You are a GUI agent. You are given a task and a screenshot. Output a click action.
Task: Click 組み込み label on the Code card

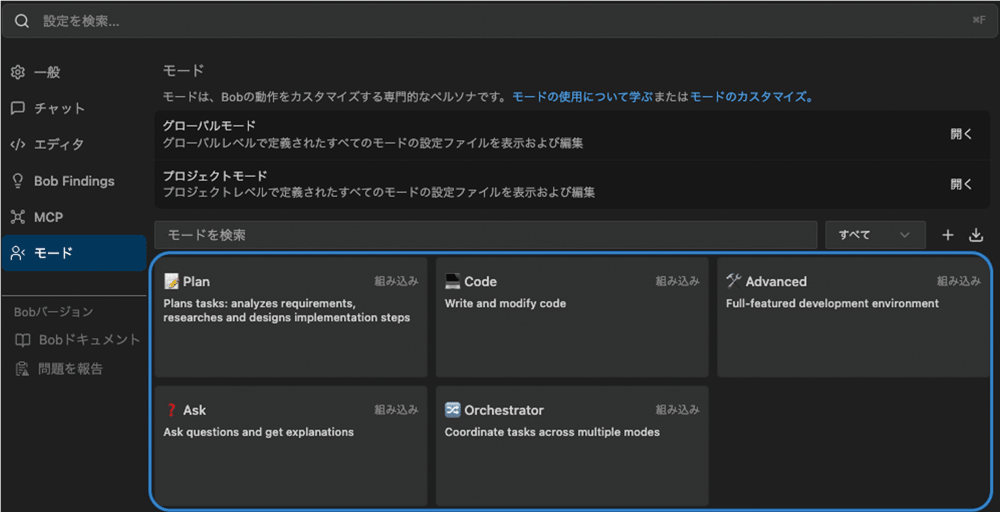(x=677, y=281)
